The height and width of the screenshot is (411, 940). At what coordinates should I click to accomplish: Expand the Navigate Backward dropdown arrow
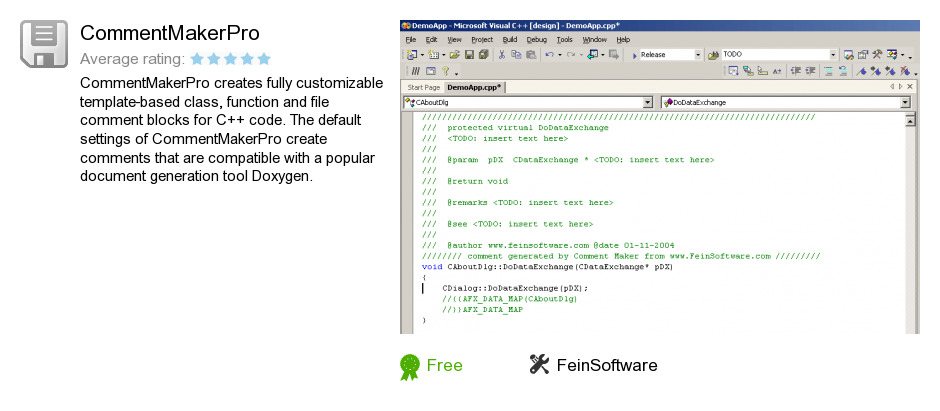(602, 55)
